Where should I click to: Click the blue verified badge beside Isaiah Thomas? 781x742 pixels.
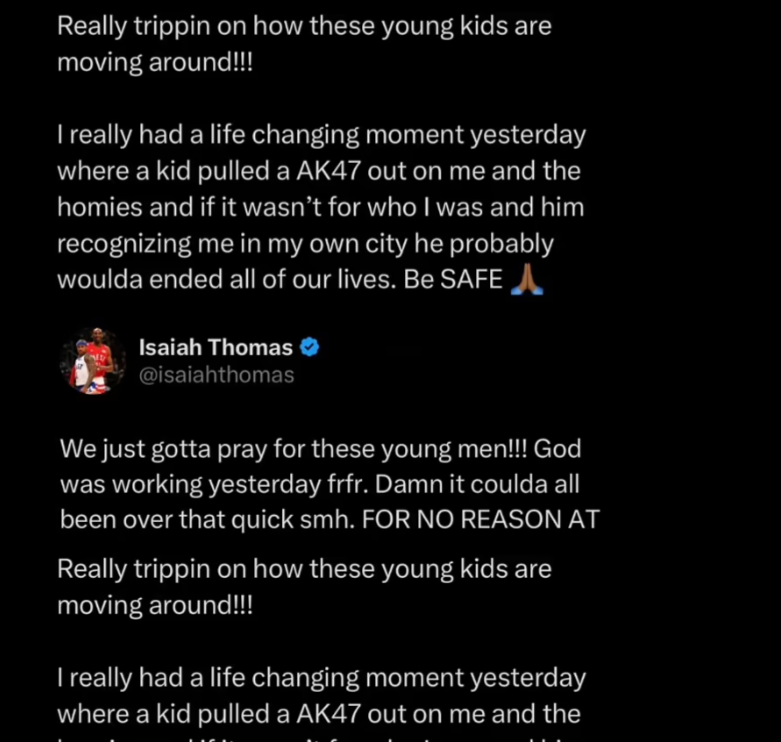coord(310,348)
